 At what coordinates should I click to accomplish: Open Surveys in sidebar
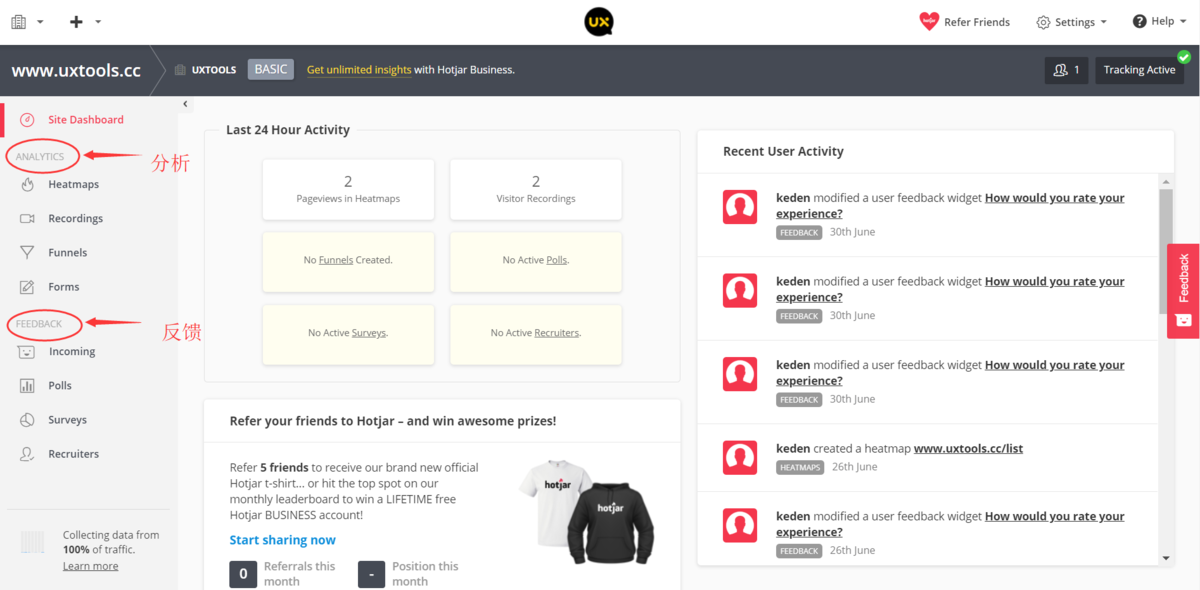coord(68,420)
